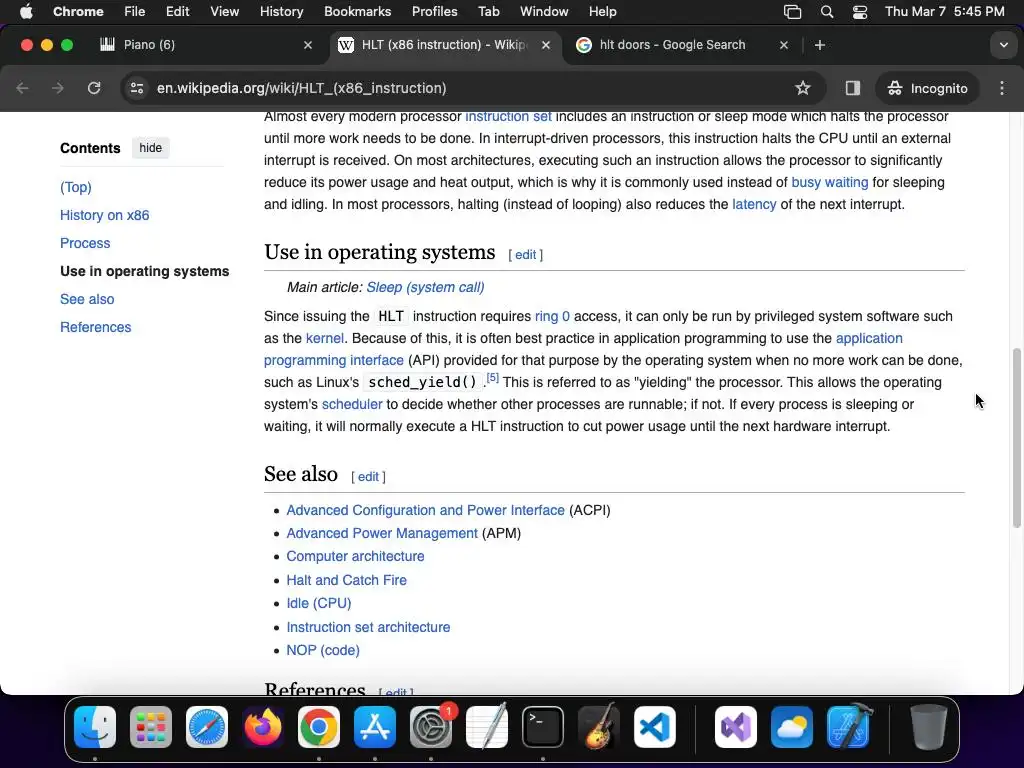Open the ring 0 link
Image resolution: width=1024 pixels, height=768 pixels.
coord(552,317)
